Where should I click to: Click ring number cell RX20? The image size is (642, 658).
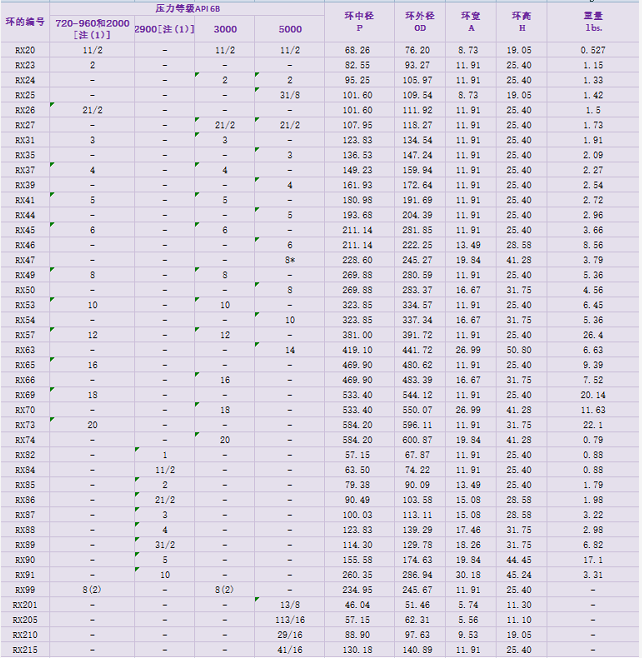[x=25, y=50]
